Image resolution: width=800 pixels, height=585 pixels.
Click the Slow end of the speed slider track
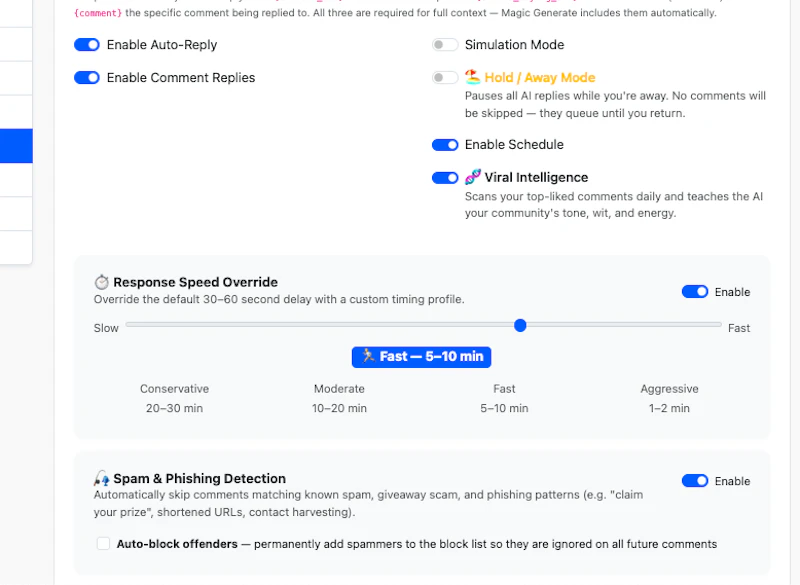pos(129,324)
